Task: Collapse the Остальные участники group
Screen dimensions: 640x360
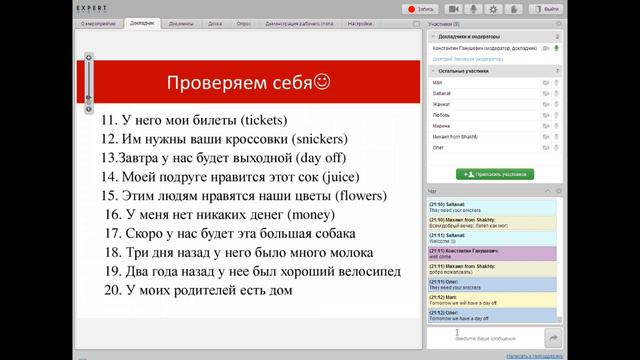Action: 433,71
